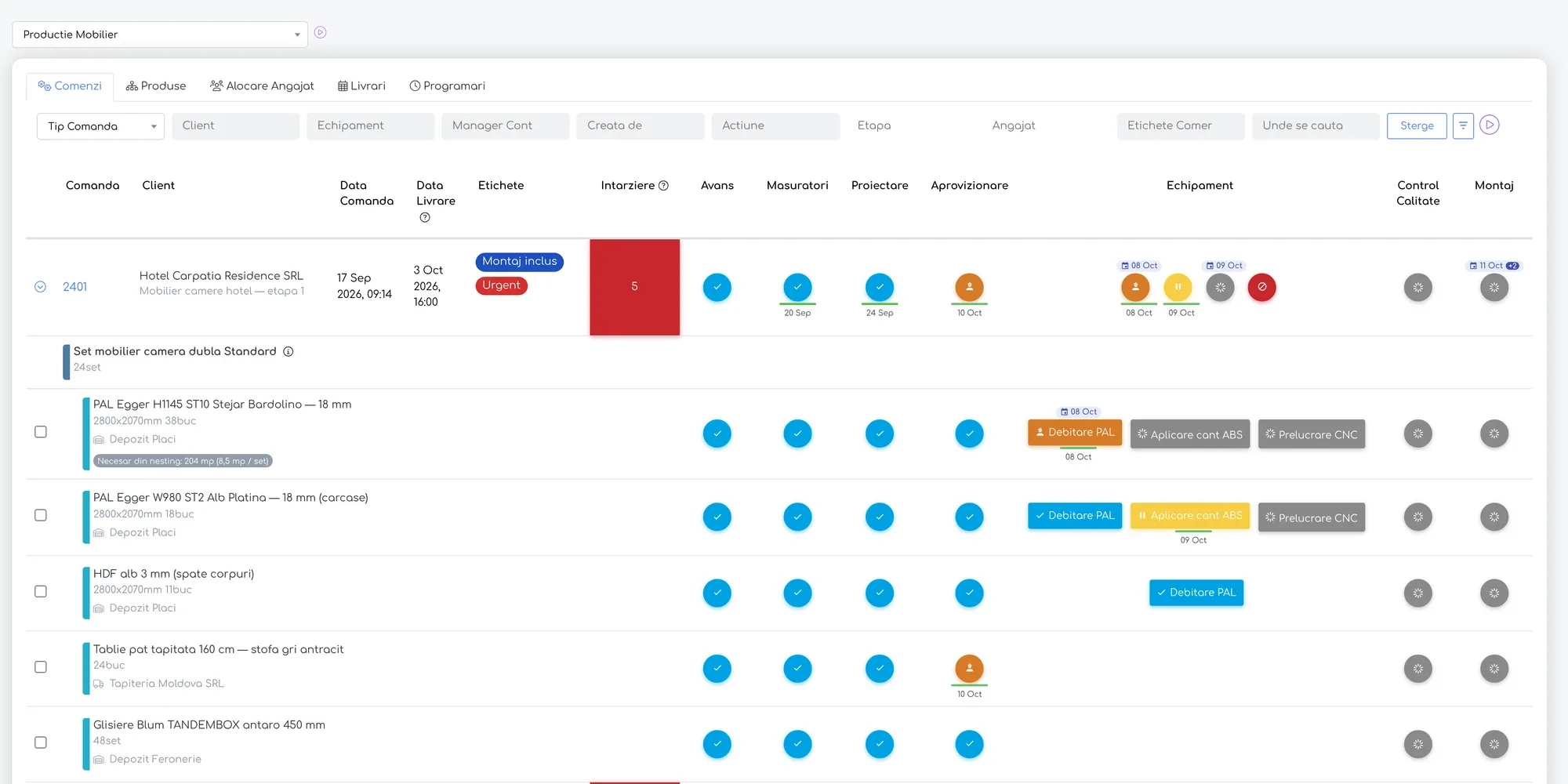Open the Livrari tab
The image size is (1568, 784).
click(x=361, y=86)
